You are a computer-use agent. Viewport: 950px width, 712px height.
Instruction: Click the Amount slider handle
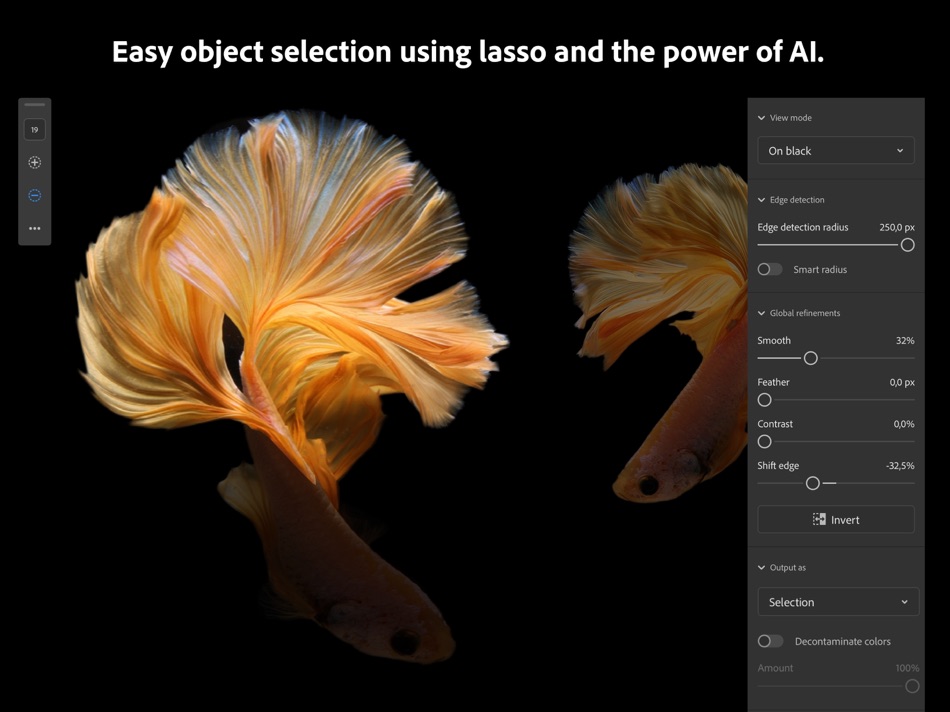[912, 686]
